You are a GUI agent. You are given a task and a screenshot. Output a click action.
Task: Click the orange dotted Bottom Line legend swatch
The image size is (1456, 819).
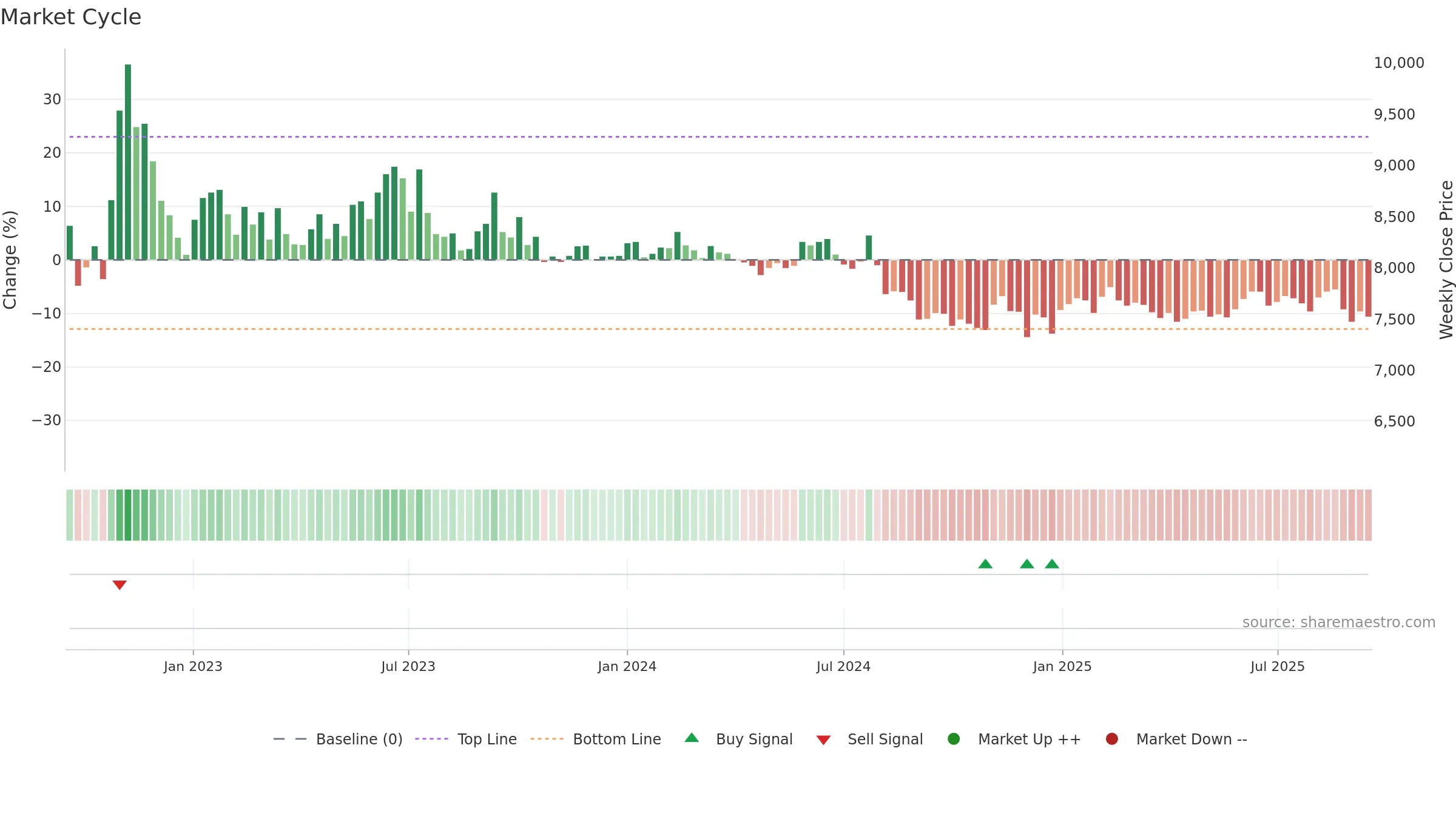click(x=547, y=739)
